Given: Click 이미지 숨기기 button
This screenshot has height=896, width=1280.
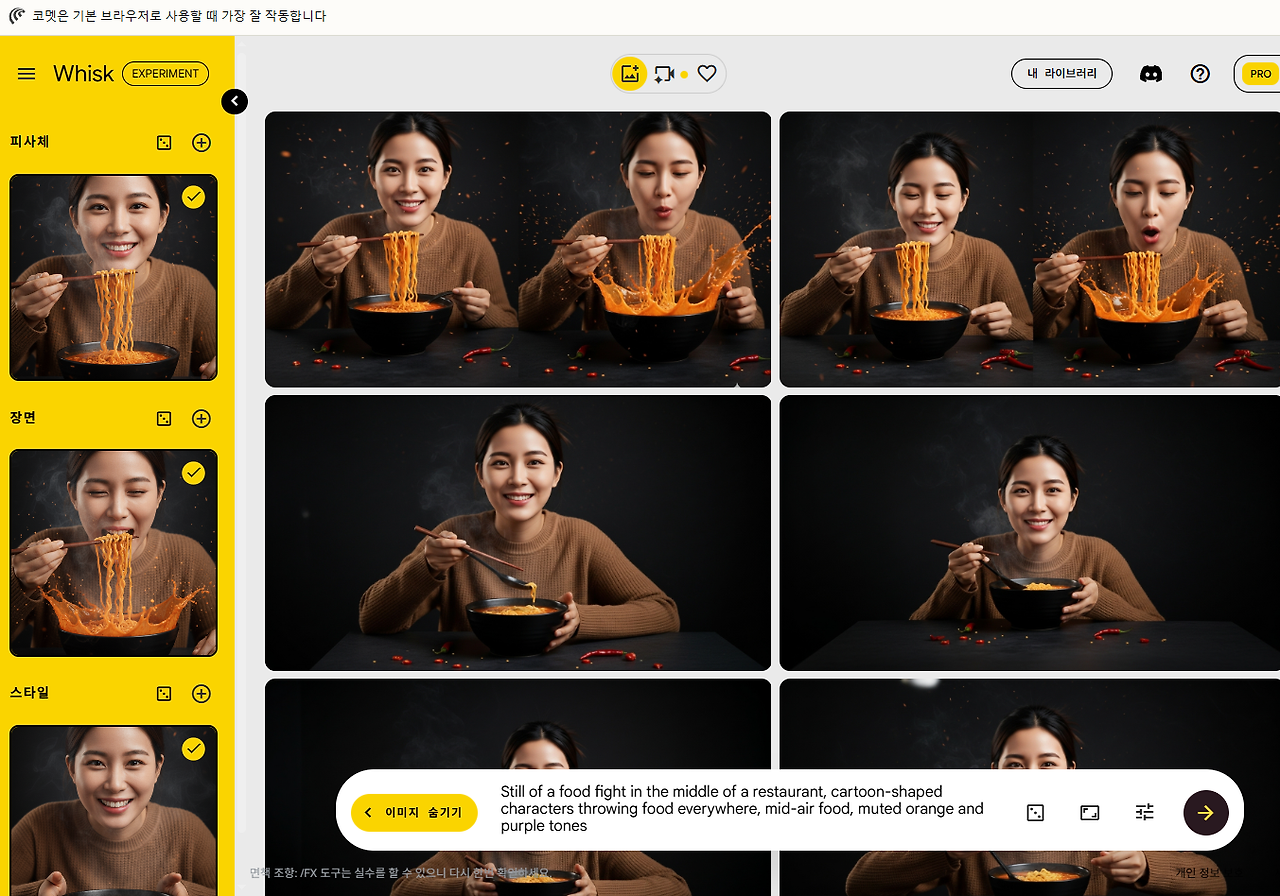Looking at the screenshot, I should (x=414, y=812).
